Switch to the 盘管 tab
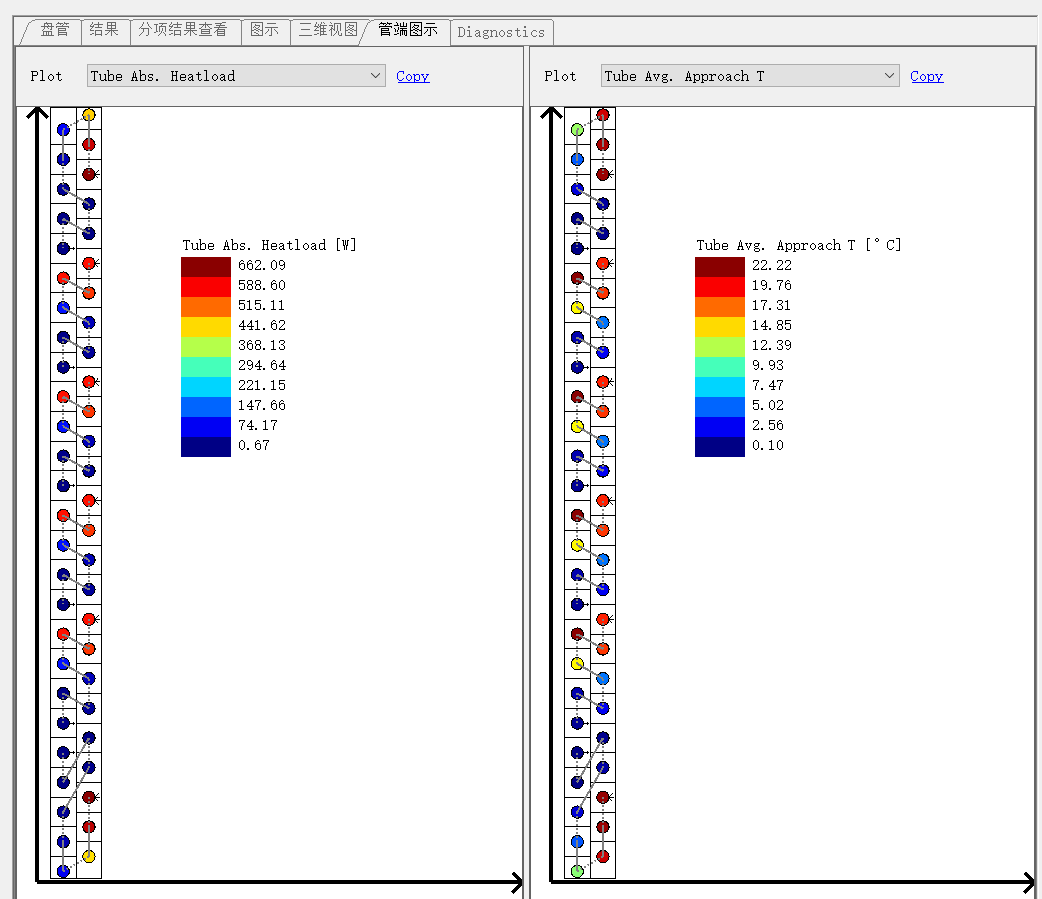The width and height of the screenshot is (1042, 899). pos(54,30)
